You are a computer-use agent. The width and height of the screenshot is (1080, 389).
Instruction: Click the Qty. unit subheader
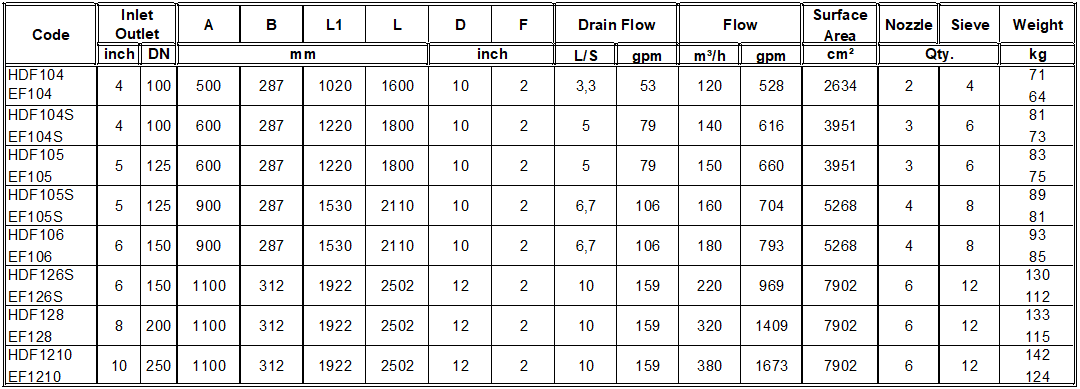coord(939,56)
